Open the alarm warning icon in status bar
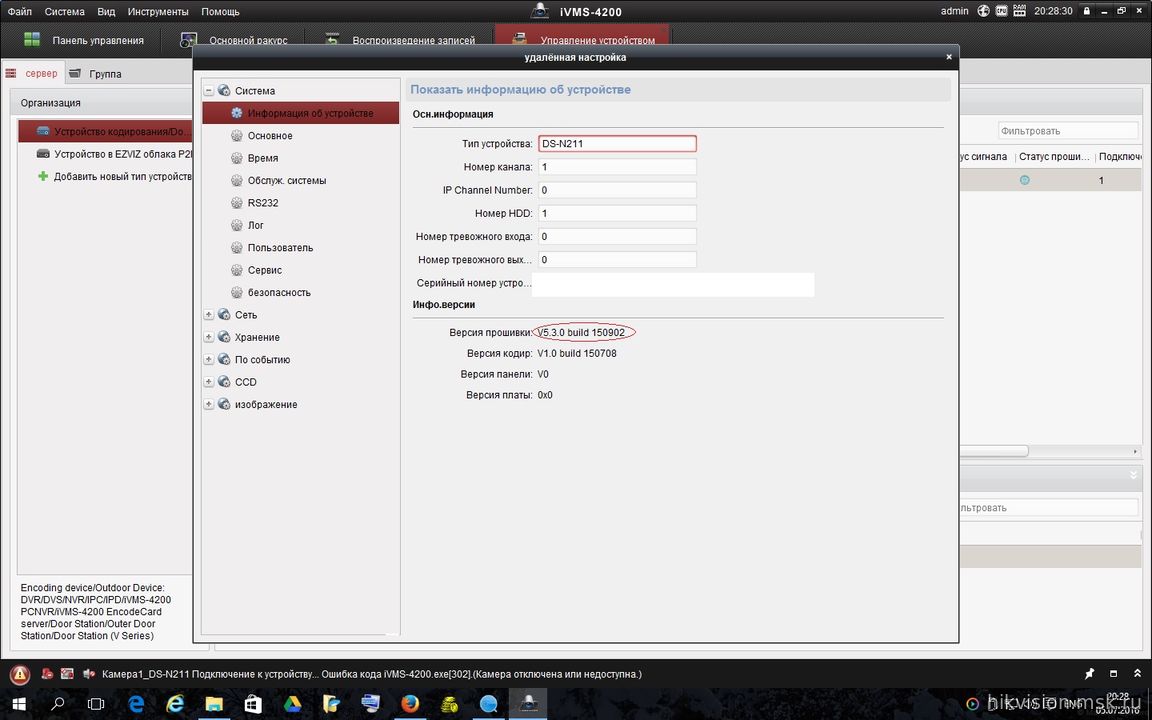This screenshot has height=720, width=1152. click(20, 674)
